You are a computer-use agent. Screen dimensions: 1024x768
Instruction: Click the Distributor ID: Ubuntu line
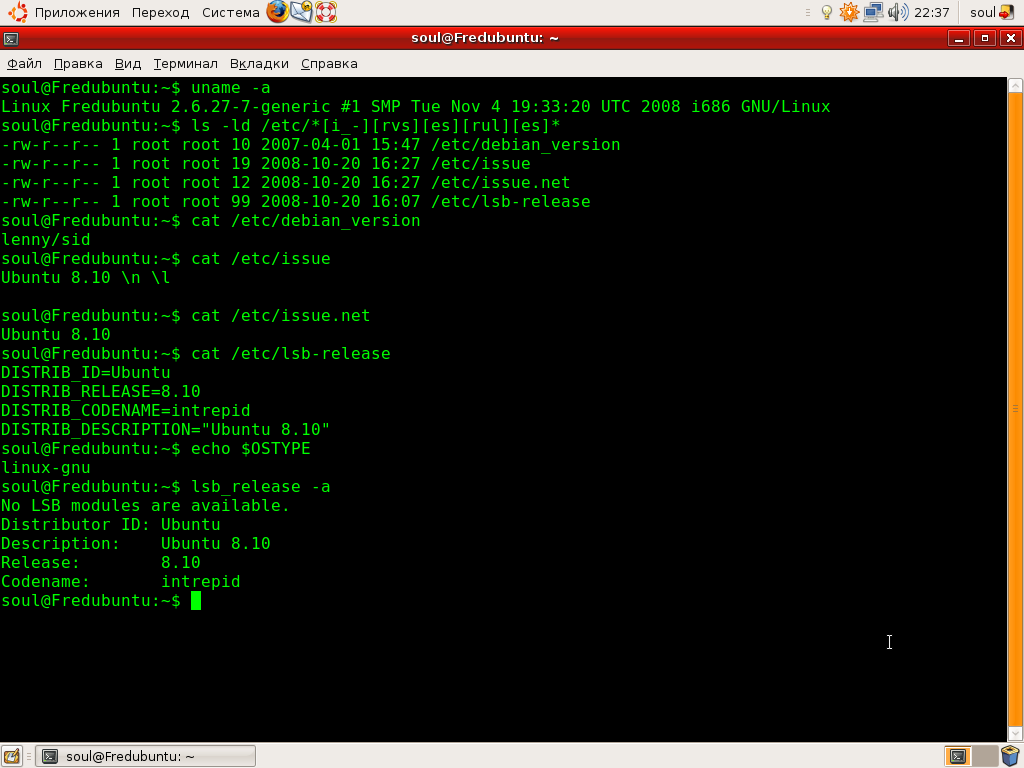(x=110, y=524)
